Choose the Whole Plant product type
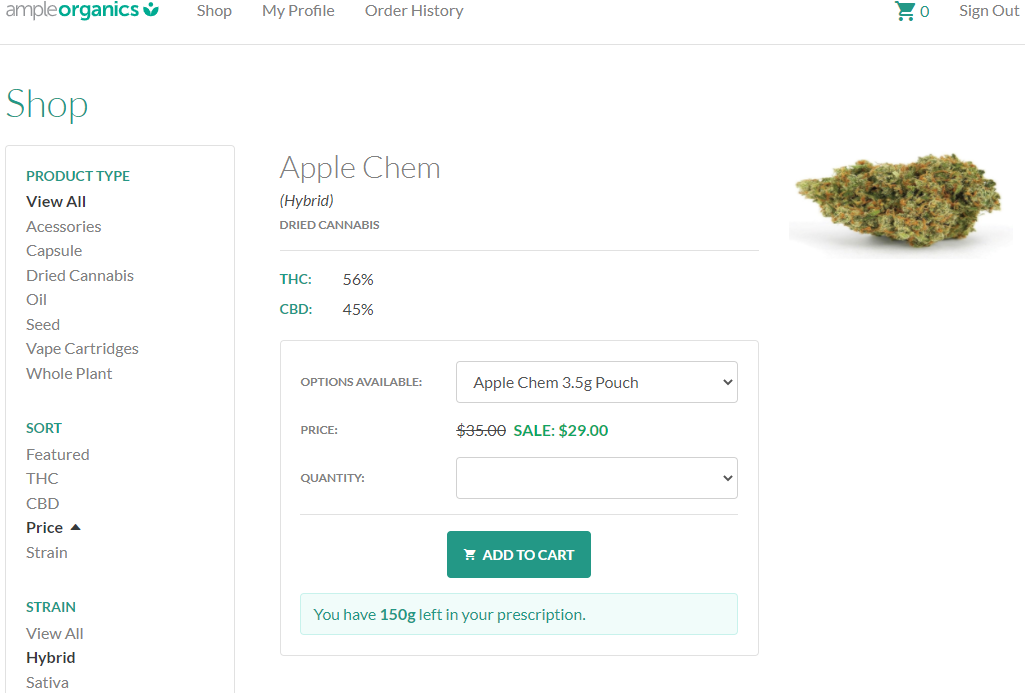Image resolution: width=1025 pixels, height=693 pixels. 69,373
